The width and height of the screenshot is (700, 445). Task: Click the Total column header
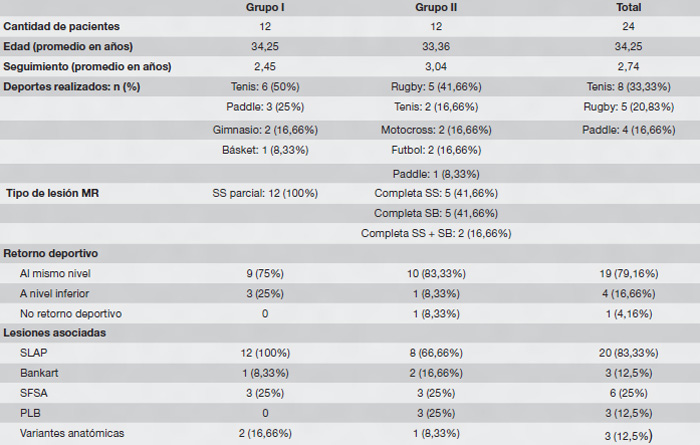[629, 7]
